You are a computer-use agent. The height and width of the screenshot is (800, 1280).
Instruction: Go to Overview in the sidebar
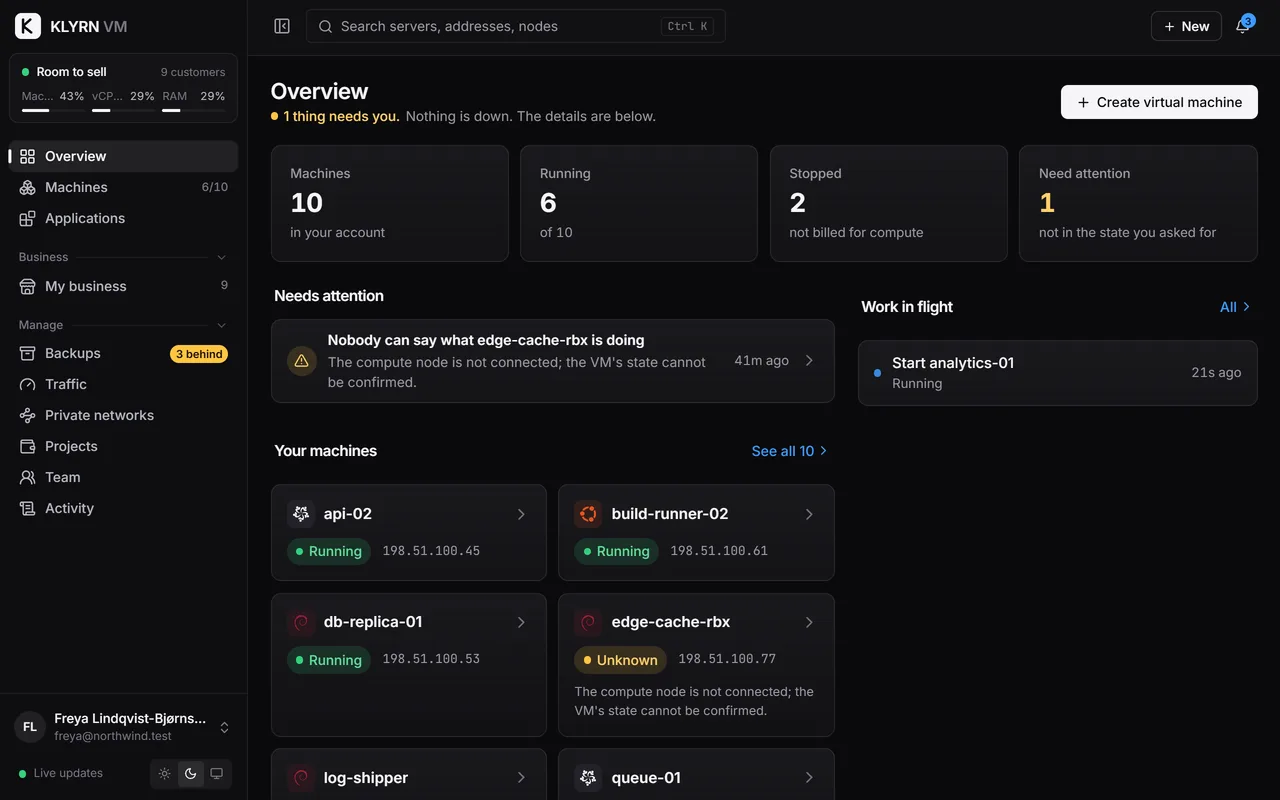click(x=123, y=156)
